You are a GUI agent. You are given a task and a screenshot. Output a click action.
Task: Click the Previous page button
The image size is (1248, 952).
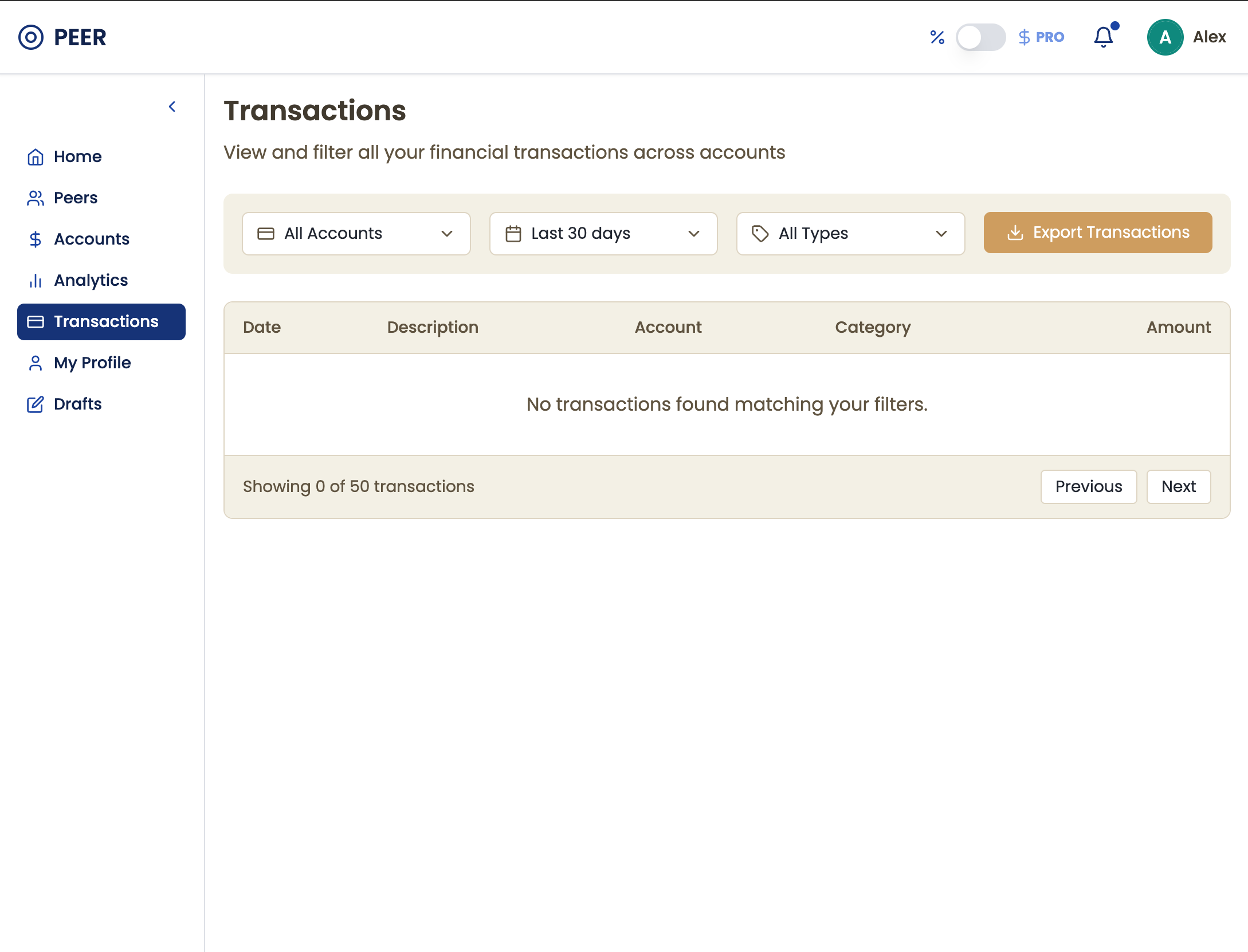coord(1088,487)
